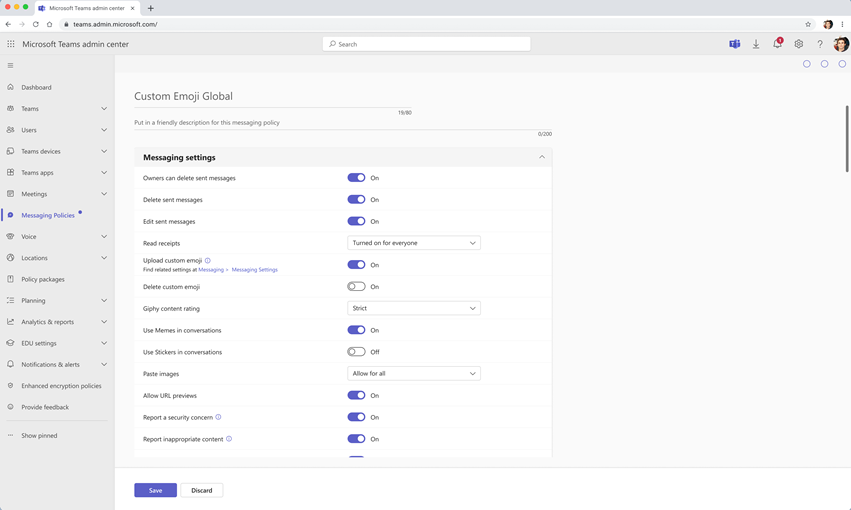This screenshot has width=851, height=510.
Task: Expand the Meetings chevron
Action: 104,194
